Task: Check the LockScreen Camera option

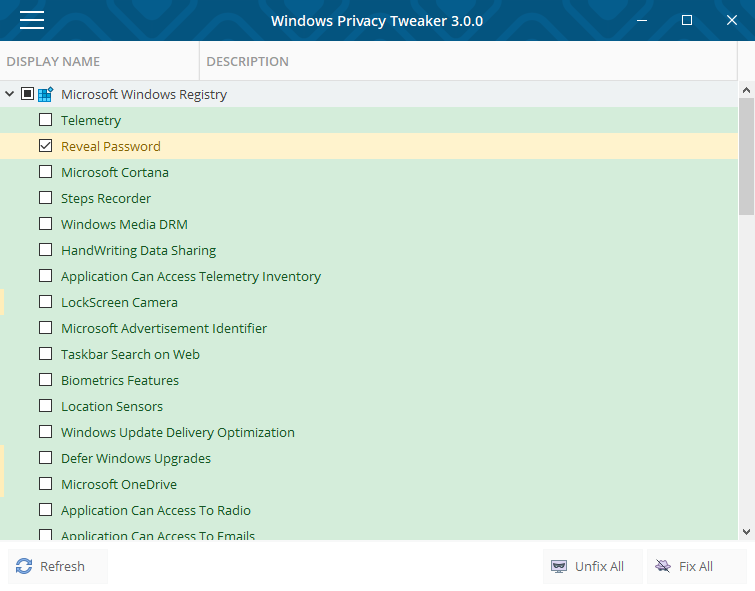Action: tap(45, 302)
